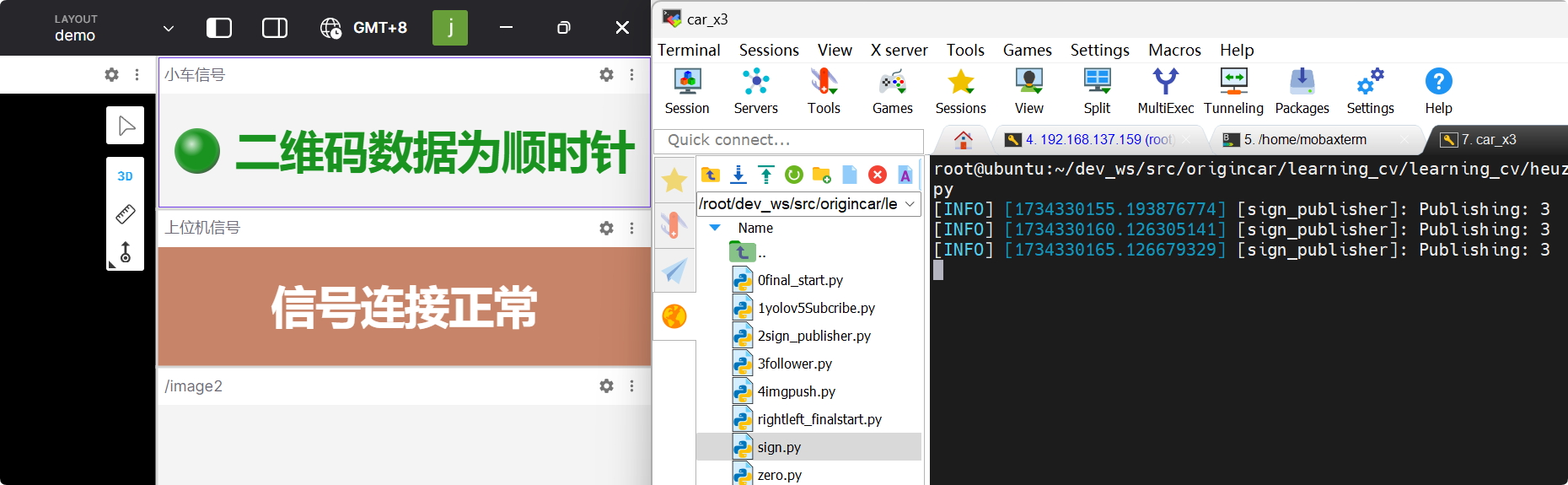1568x485 pixels.
Task: Click the Quick connect input field
Action: point(788,140)
